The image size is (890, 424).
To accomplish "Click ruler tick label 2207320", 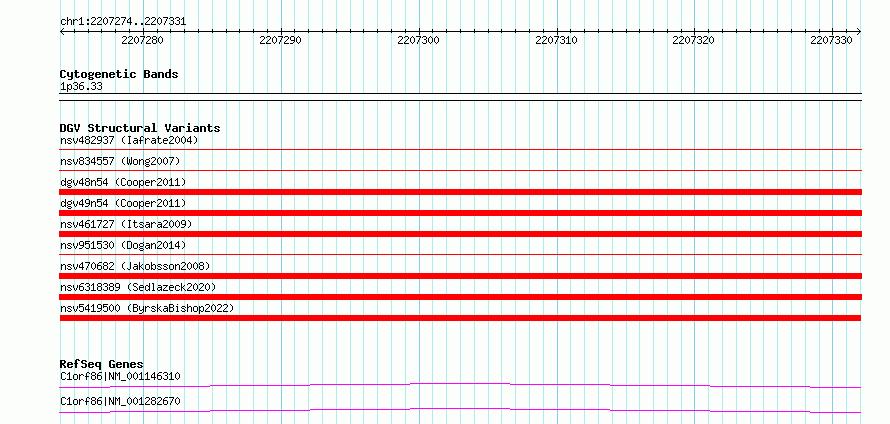I will (x=694, y=40).
